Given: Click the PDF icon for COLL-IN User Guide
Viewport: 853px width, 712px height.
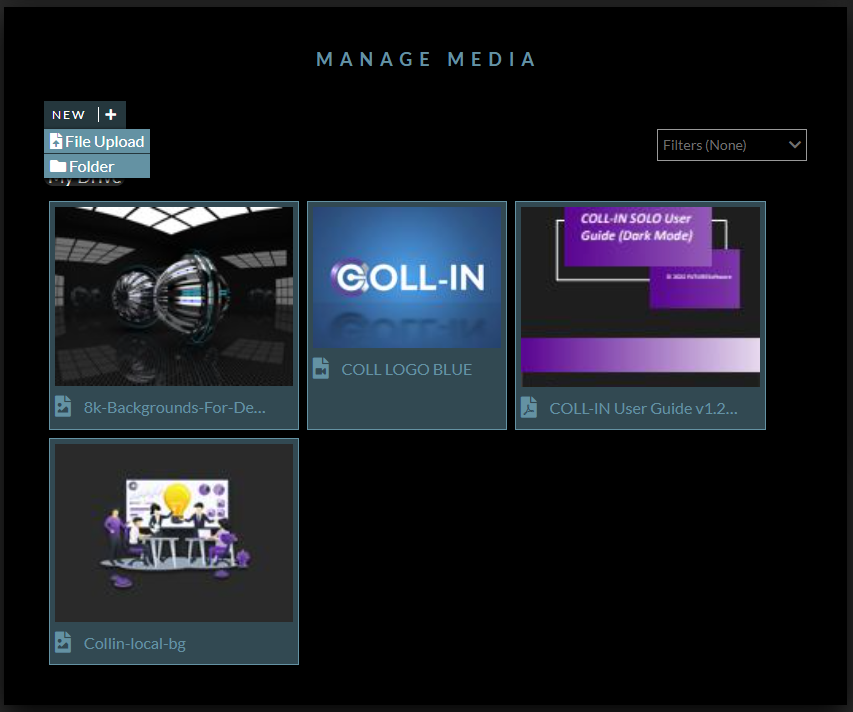Looking at the screenshot, I should (x=529, y=408).
